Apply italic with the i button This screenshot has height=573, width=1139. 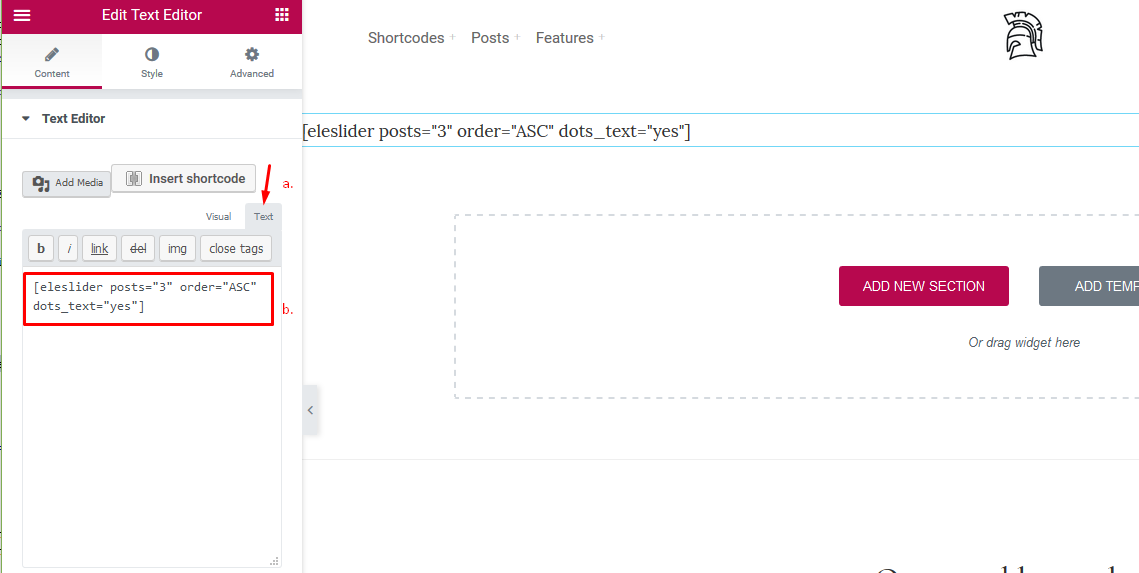pyautogui.click(x=69, y=249)
